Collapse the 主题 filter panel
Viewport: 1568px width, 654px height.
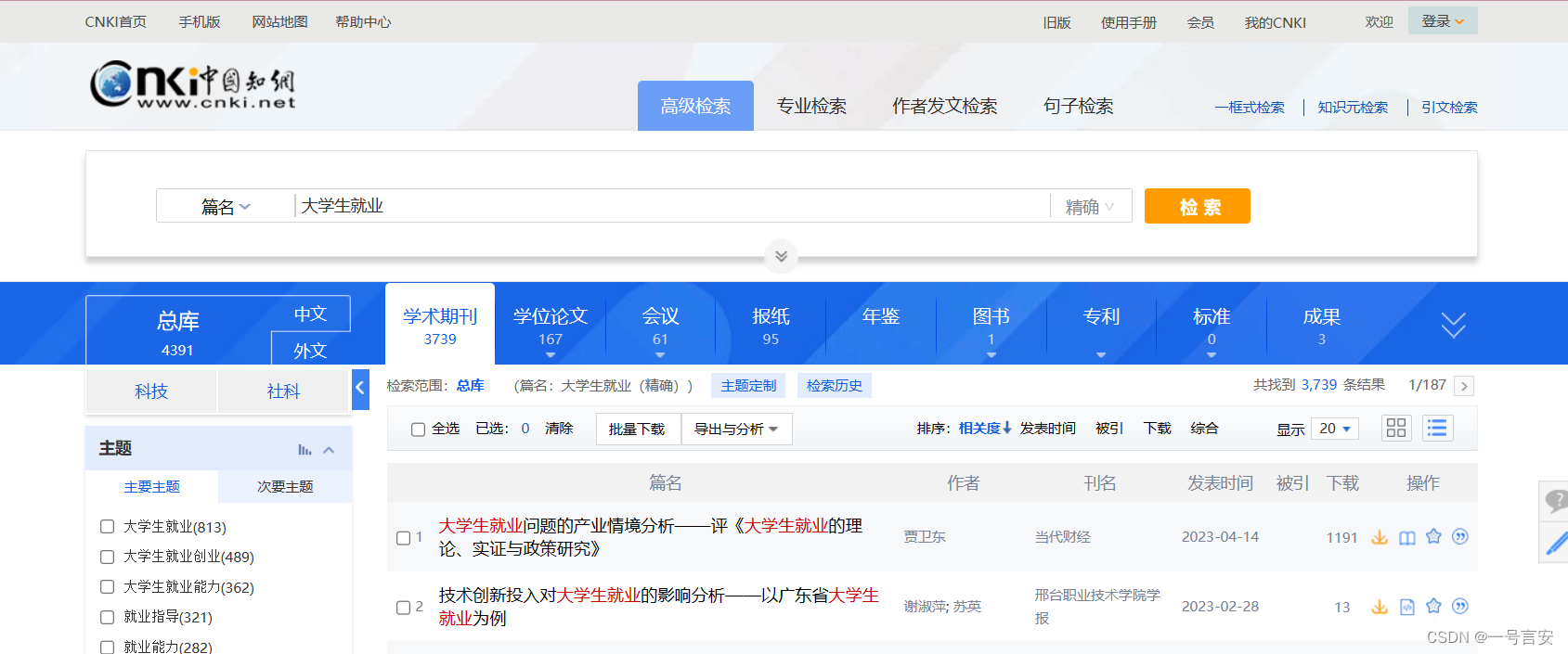[329, 450]
